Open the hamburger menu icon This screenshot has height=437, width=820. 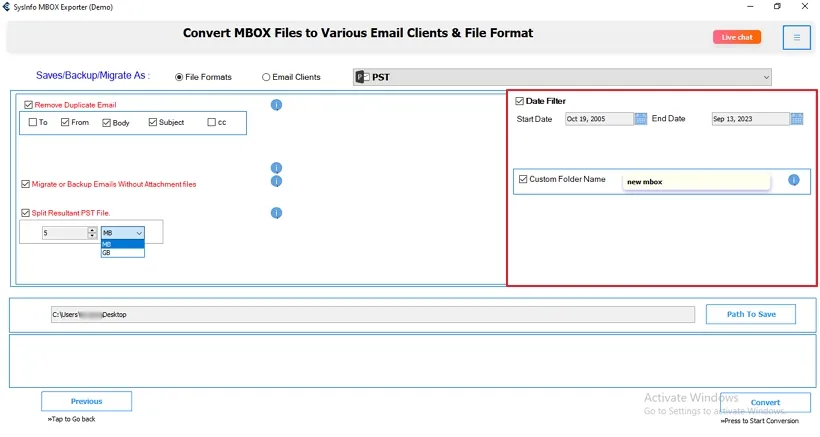pyautogui.click(x=796, y=37)
